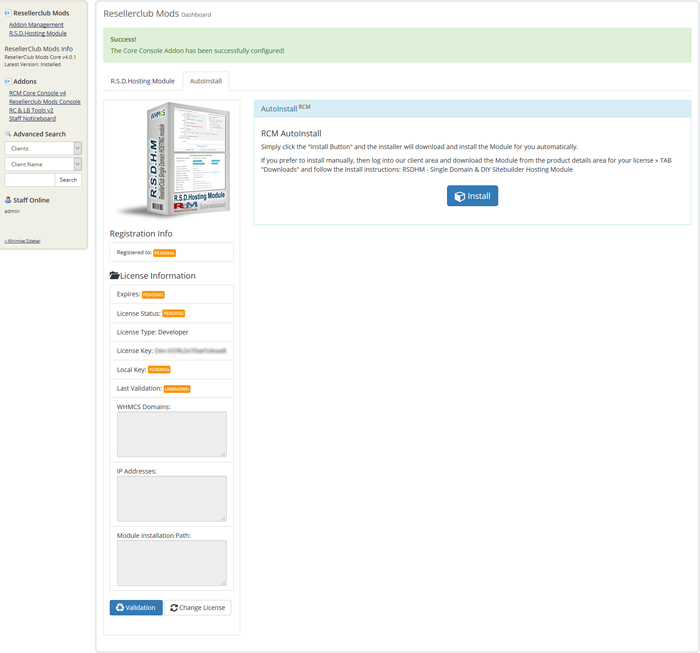The width and height of the screenshot is (700, 653).
Task: Click the R.S.D.H.M product box image
Action: [x=175, y=159]
